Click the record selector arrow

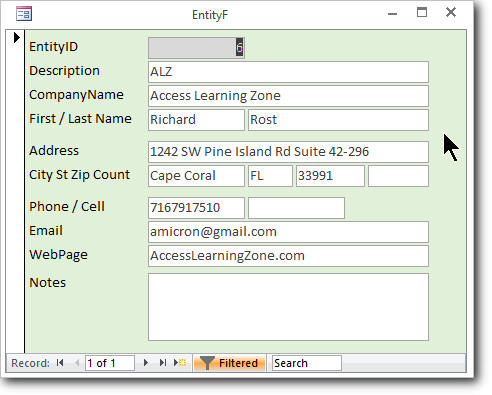pyautogui.click(x=16, y=37)
